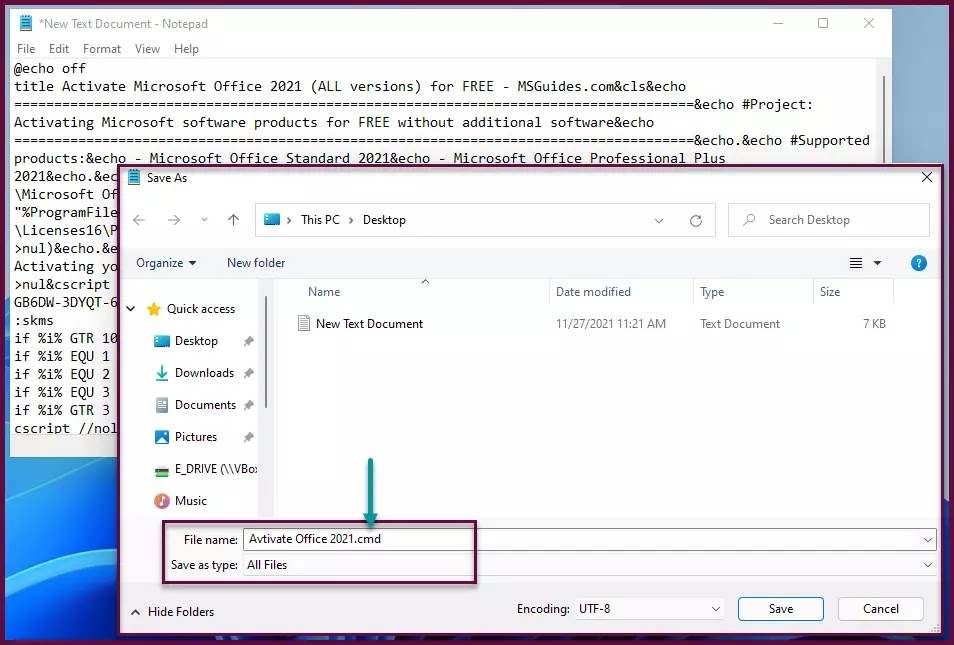Click date 11/27/2021 11:21 AM cell

click(x=611, y=324)
